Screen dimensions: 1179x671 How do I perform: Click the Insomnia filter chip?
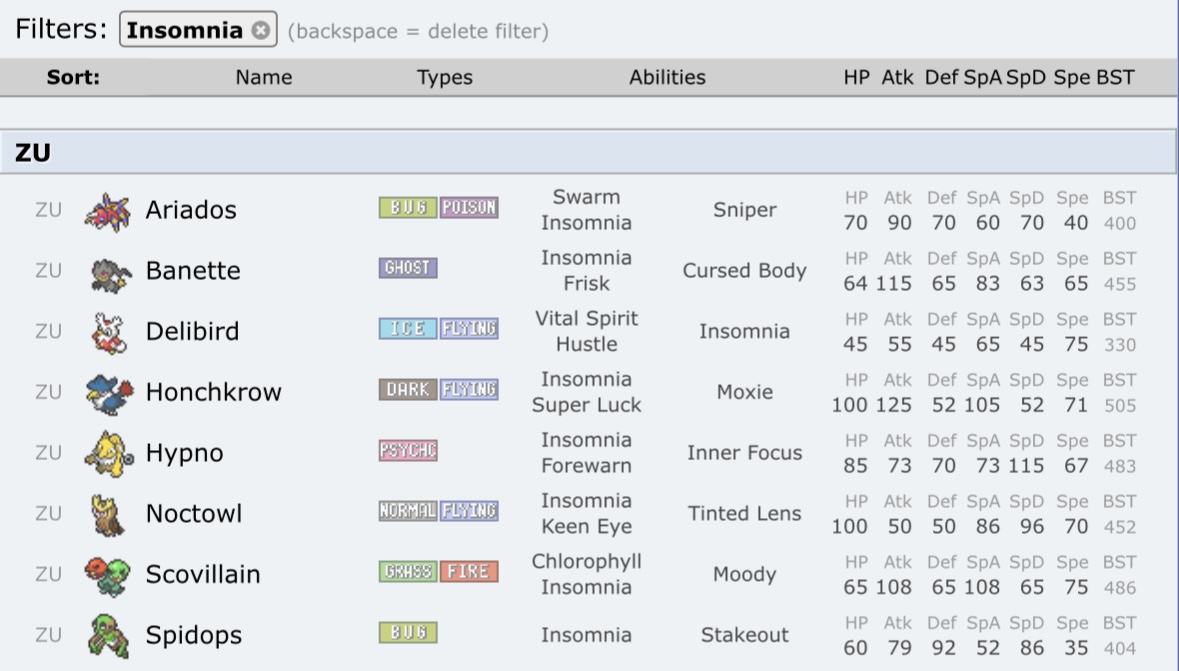tap(198, 29)
